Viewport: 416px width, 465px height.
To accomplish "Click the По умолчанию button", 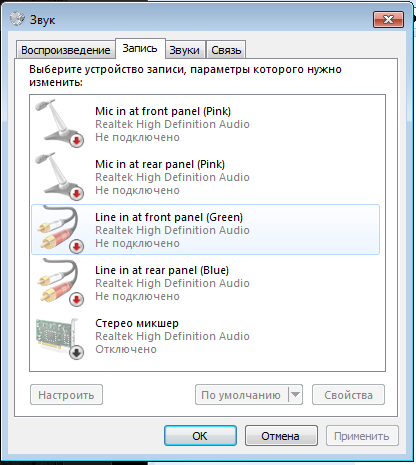I will pos(241,395).
